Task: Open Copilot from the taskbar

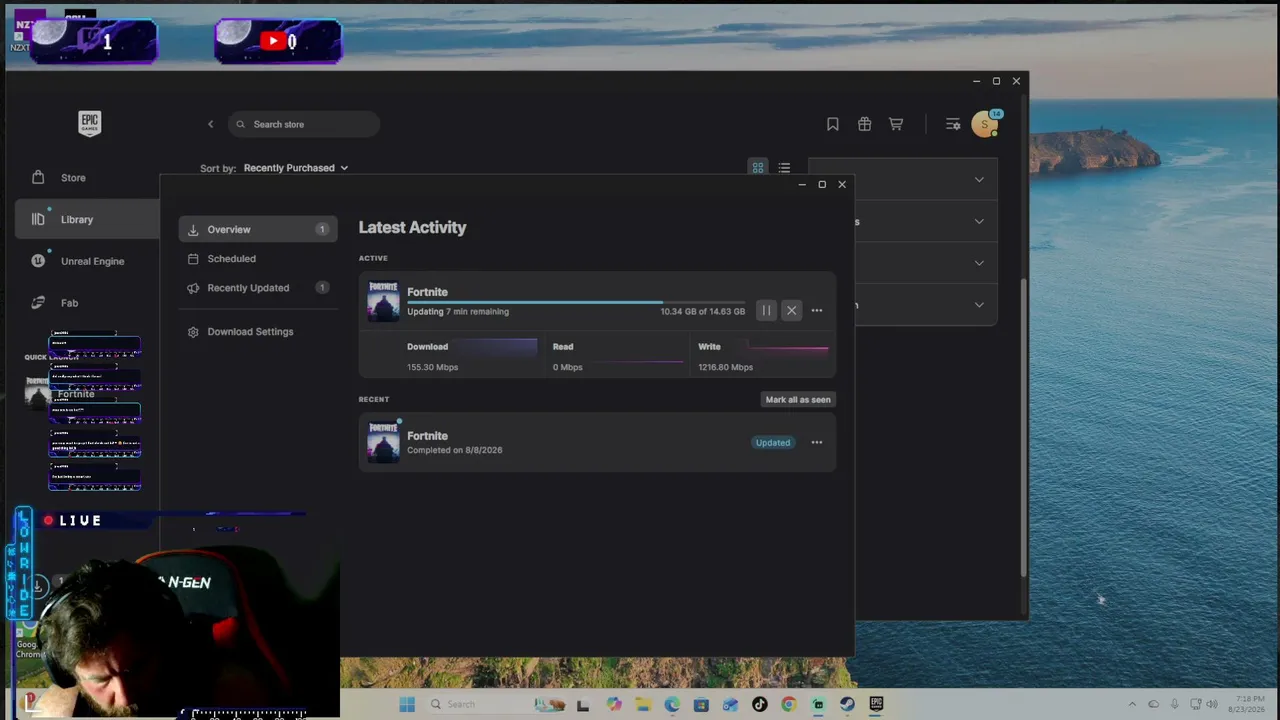Action: pos(614,705)
